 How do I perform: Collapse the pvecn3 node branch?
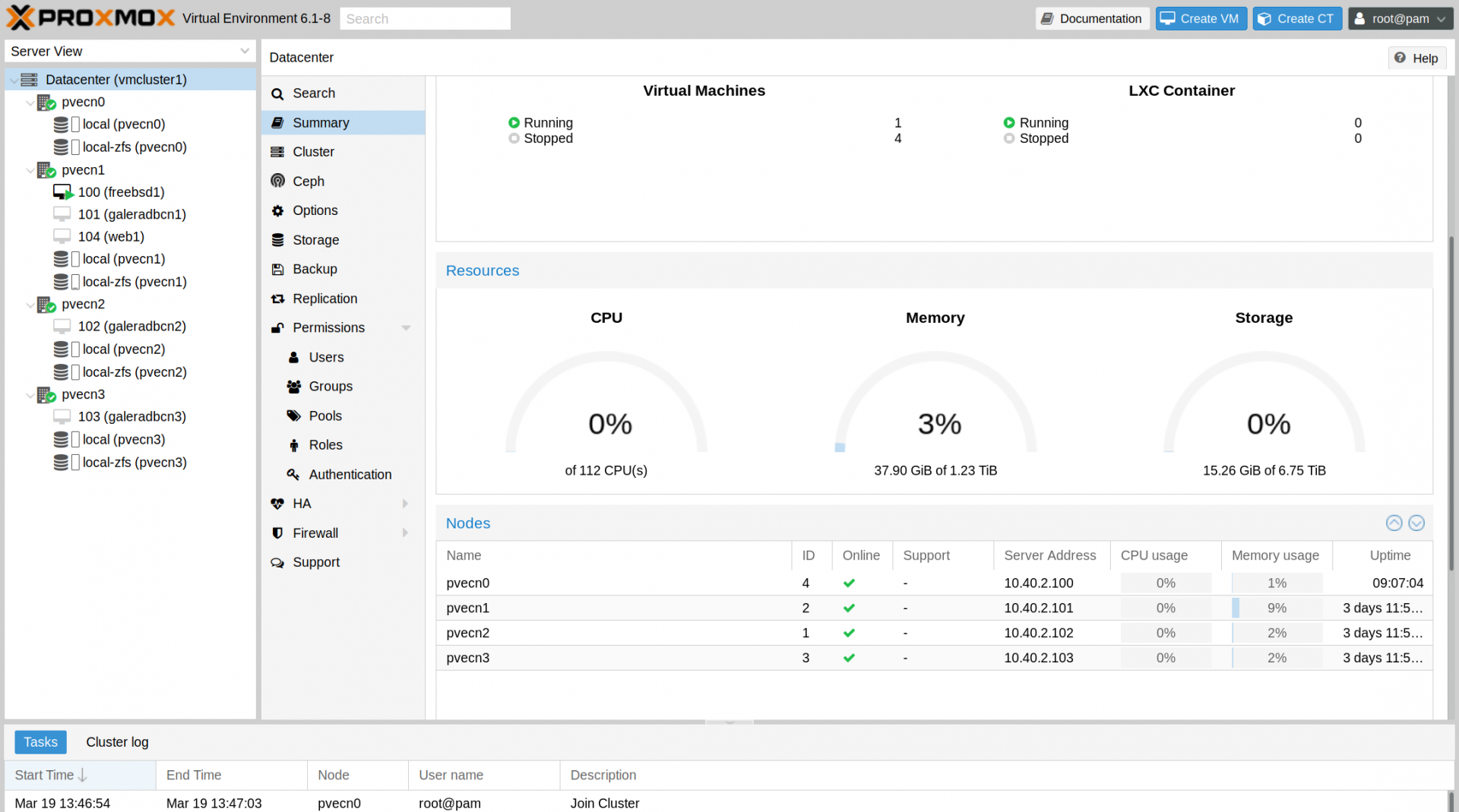tap(30, 395)
